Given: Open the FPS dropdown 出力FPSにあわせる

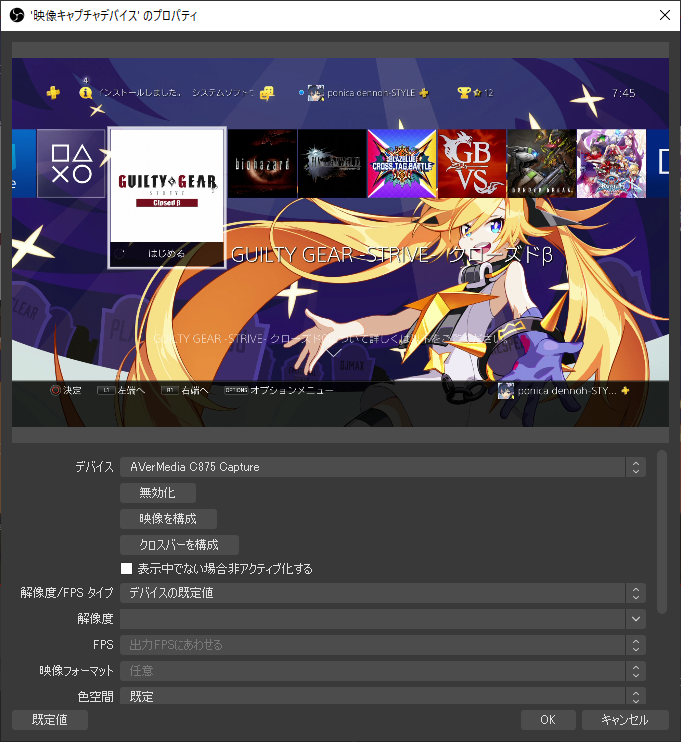Looking at the screenshot, I should [383, 645].
